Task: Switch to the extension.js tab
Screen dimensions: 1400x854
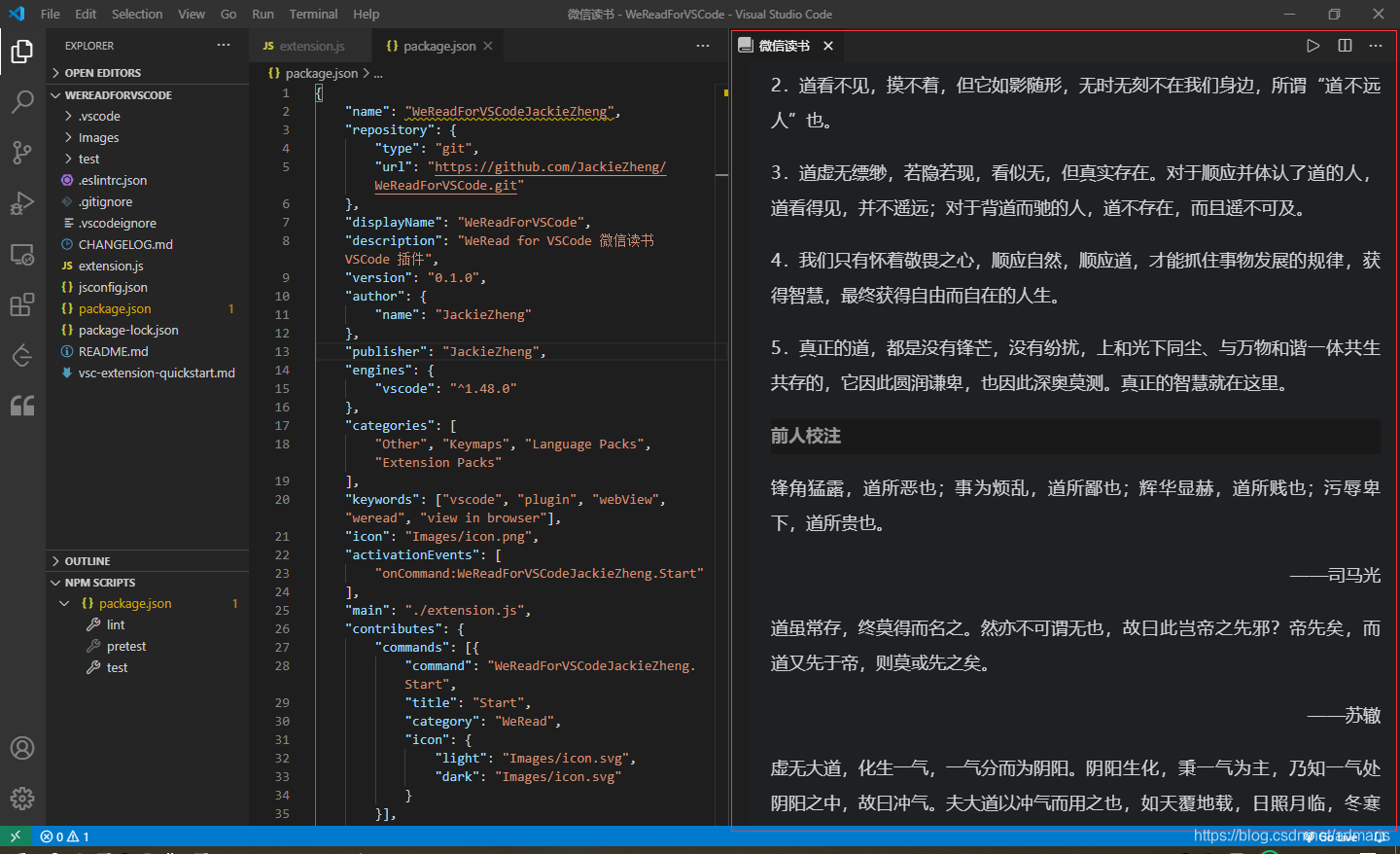Action: (x=311, y=46)
